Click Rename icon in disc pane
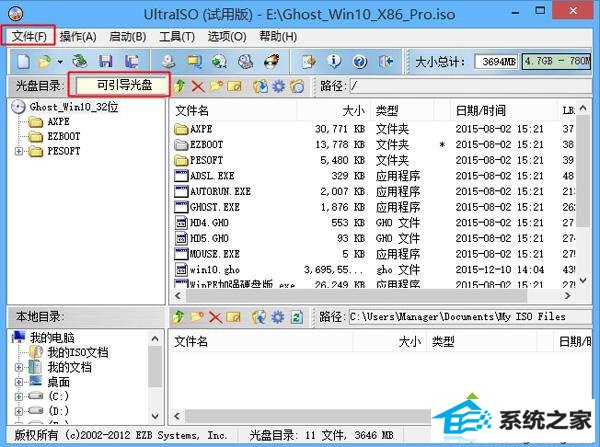This screenshot has height=447, width=600. [x=234, y=86]
